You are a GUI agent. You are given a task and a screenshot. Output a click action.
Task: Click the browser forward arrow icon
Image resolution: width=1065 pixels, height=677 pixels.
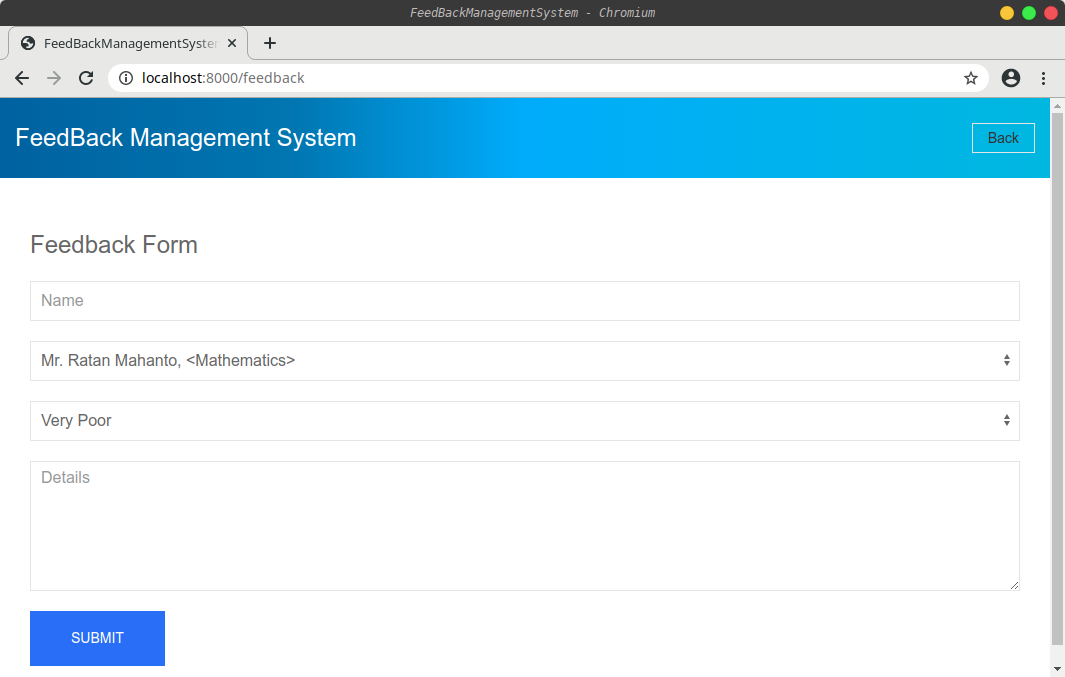(54, 78)
